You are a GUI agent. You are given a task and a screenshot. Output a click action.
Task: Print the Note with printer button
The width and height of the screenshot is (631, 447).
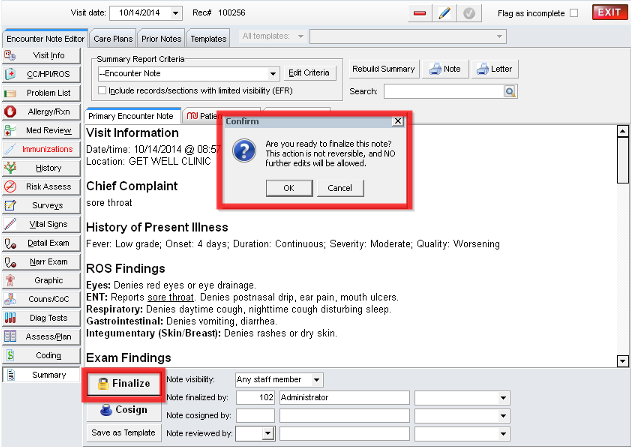point(444,69)
